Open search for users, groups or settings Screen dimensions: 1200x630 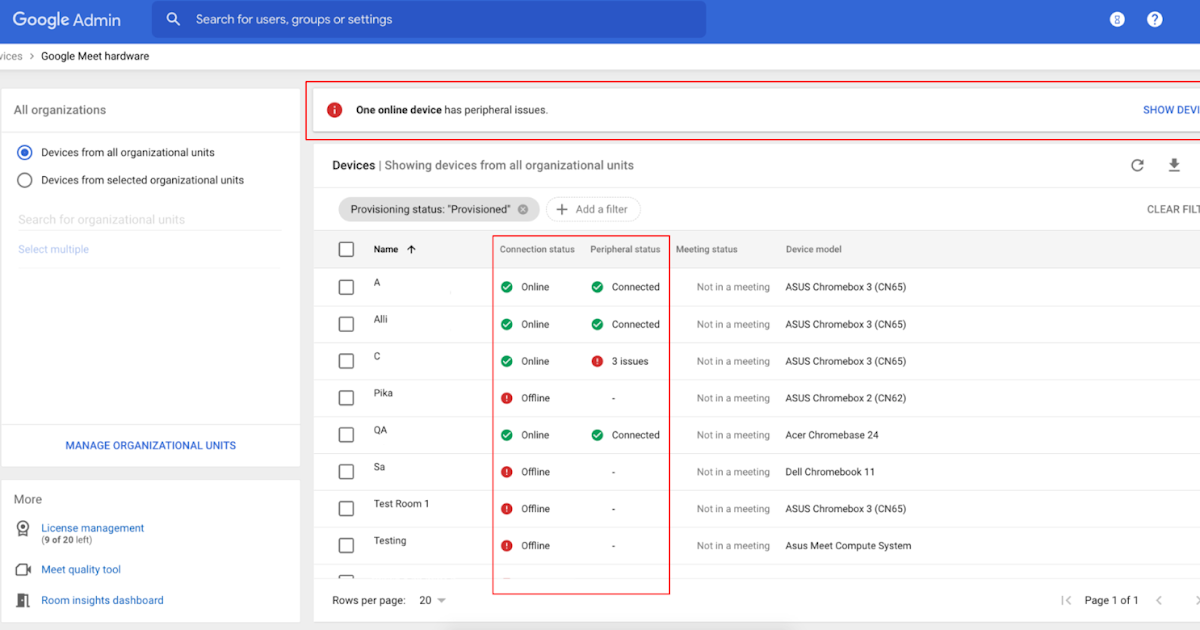tap(430, 19)
